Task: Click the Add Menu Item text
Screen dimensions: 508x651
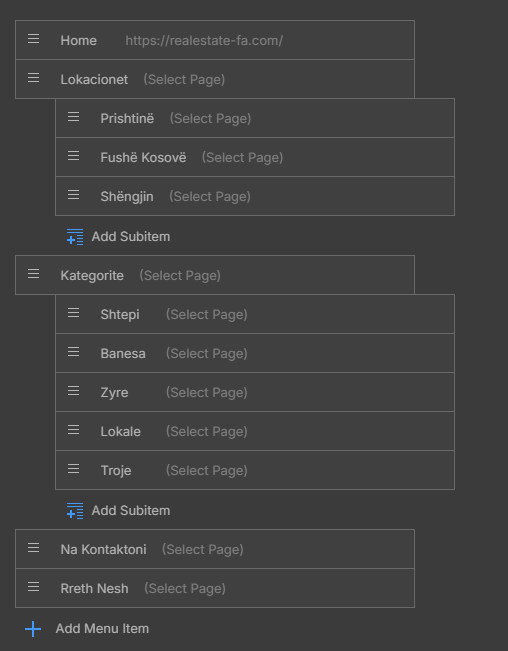Action: click(102, 629)
